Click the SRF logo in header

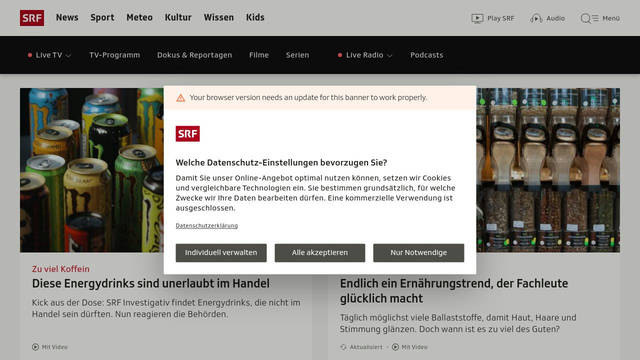click(x=32, y=18)
